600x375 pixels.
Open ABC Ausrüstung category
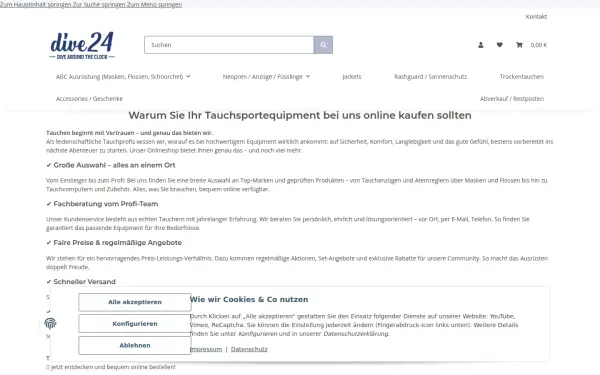pyautogui.click(x=119, y=77)
